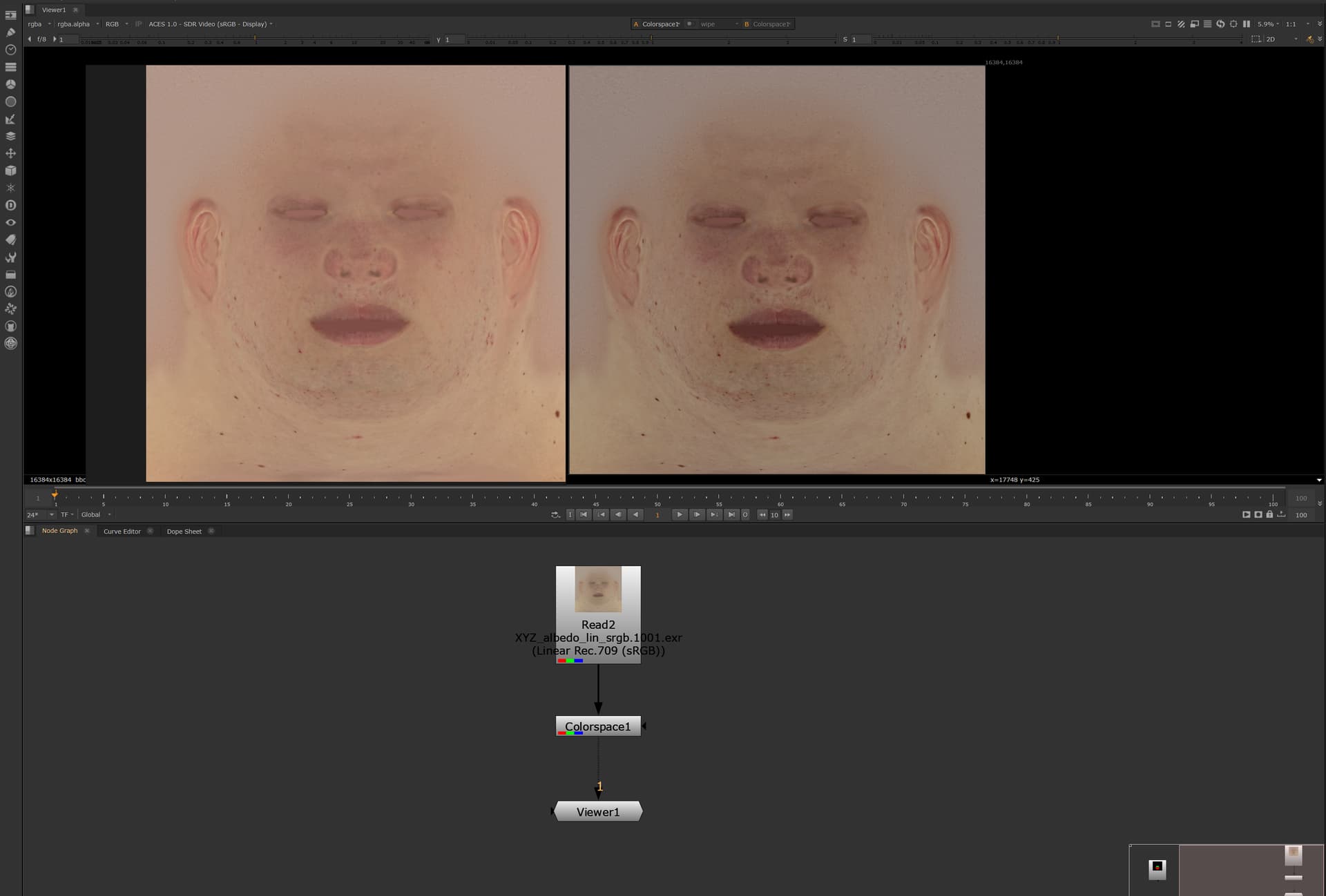Switch to the Dope Sheet tab
The height and width of the screenshot is (896, 1326).
pos(184,532)
